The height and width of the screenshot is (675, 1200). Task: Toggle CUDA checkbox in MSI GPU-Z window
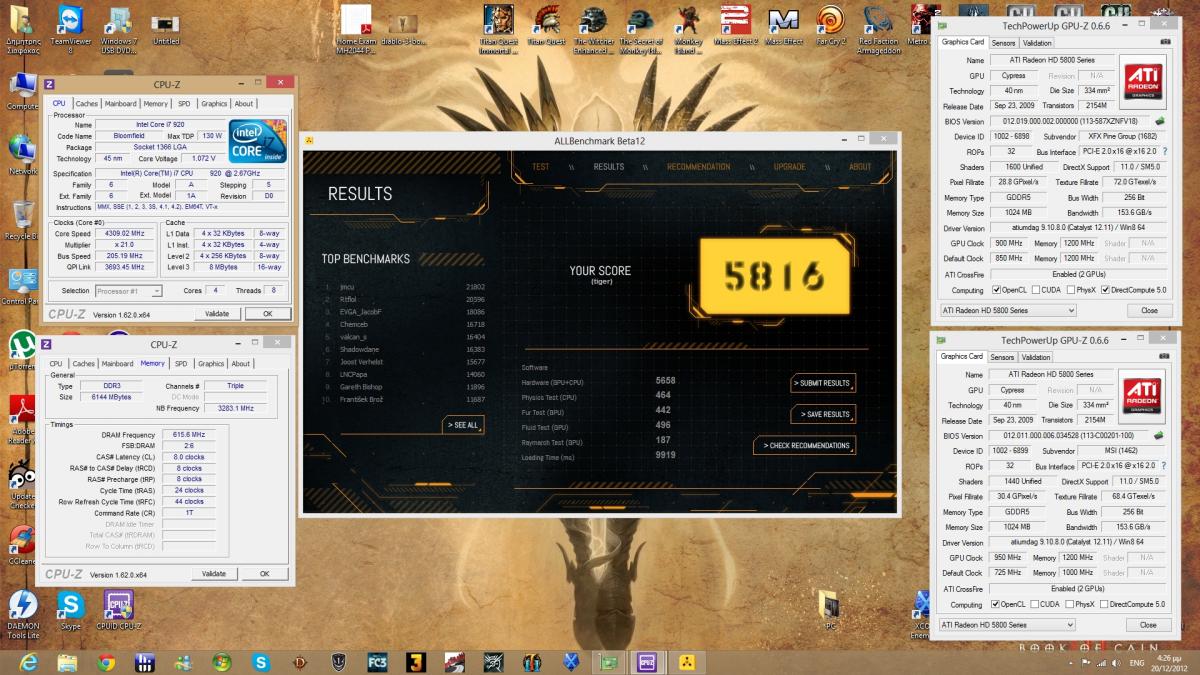tap(1034, 604)
